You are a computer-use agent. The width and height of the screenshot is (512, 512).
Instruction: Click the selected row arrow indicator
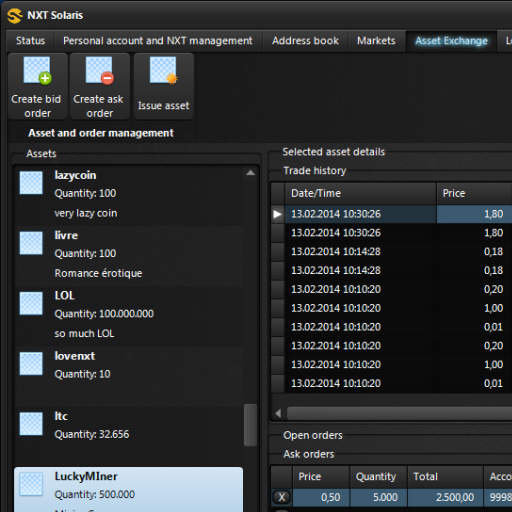277,214
